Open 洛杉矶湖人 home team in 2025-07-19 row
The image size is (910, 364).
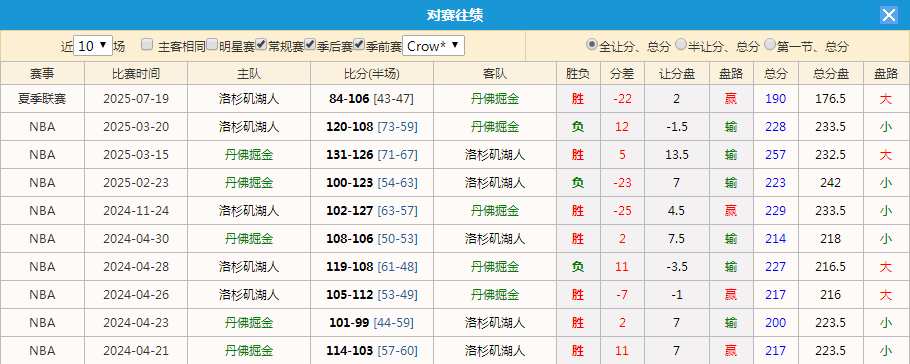[249, 99]
